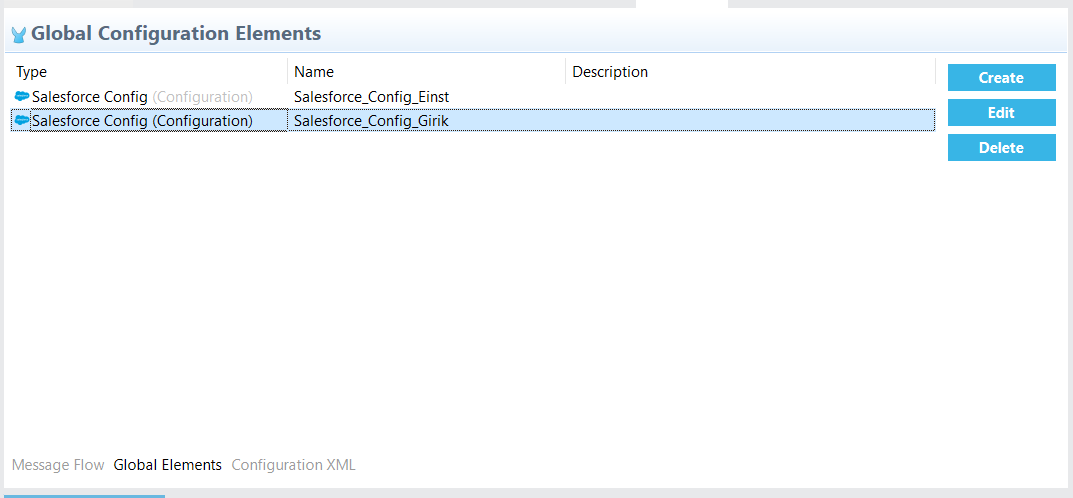Select first Salesforce Config type row

point(149,97)
